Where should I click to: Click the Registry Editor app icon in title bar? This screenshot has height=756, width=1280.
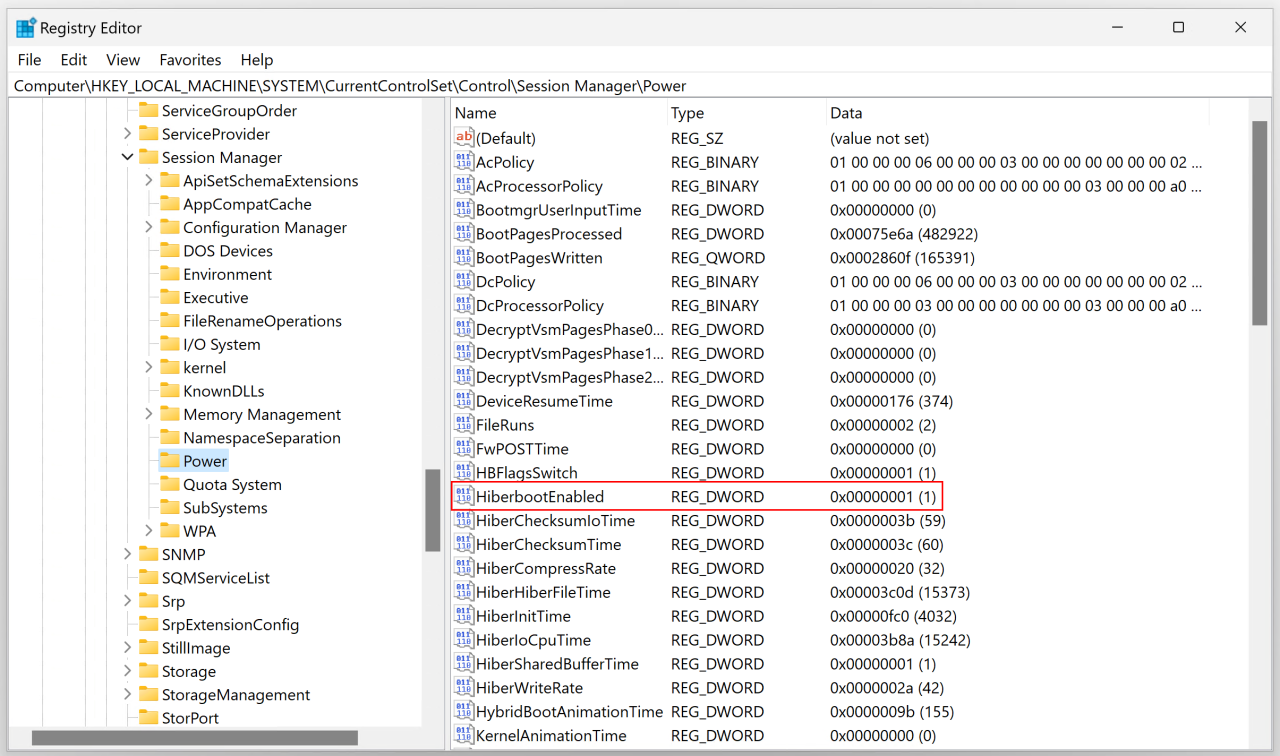tap(26, 28)
